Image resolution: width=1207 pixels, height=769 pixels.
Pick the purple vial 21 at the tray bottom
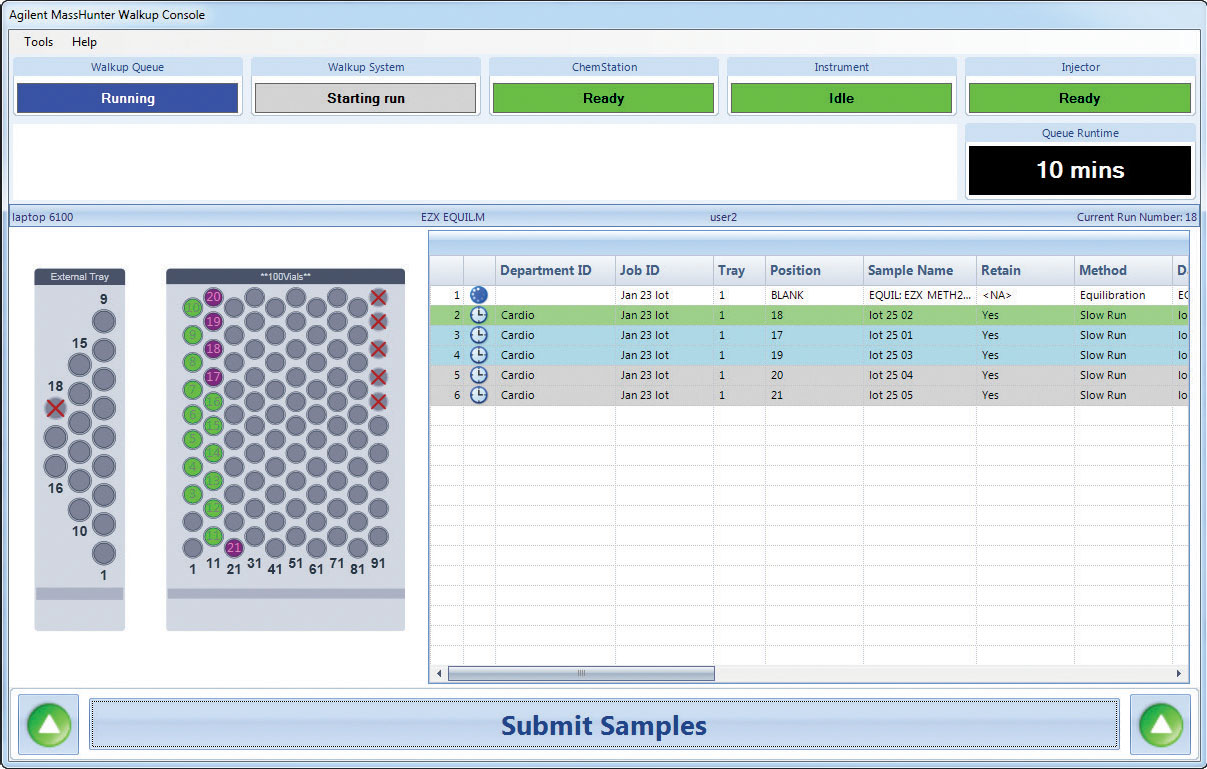coord(234,547)
